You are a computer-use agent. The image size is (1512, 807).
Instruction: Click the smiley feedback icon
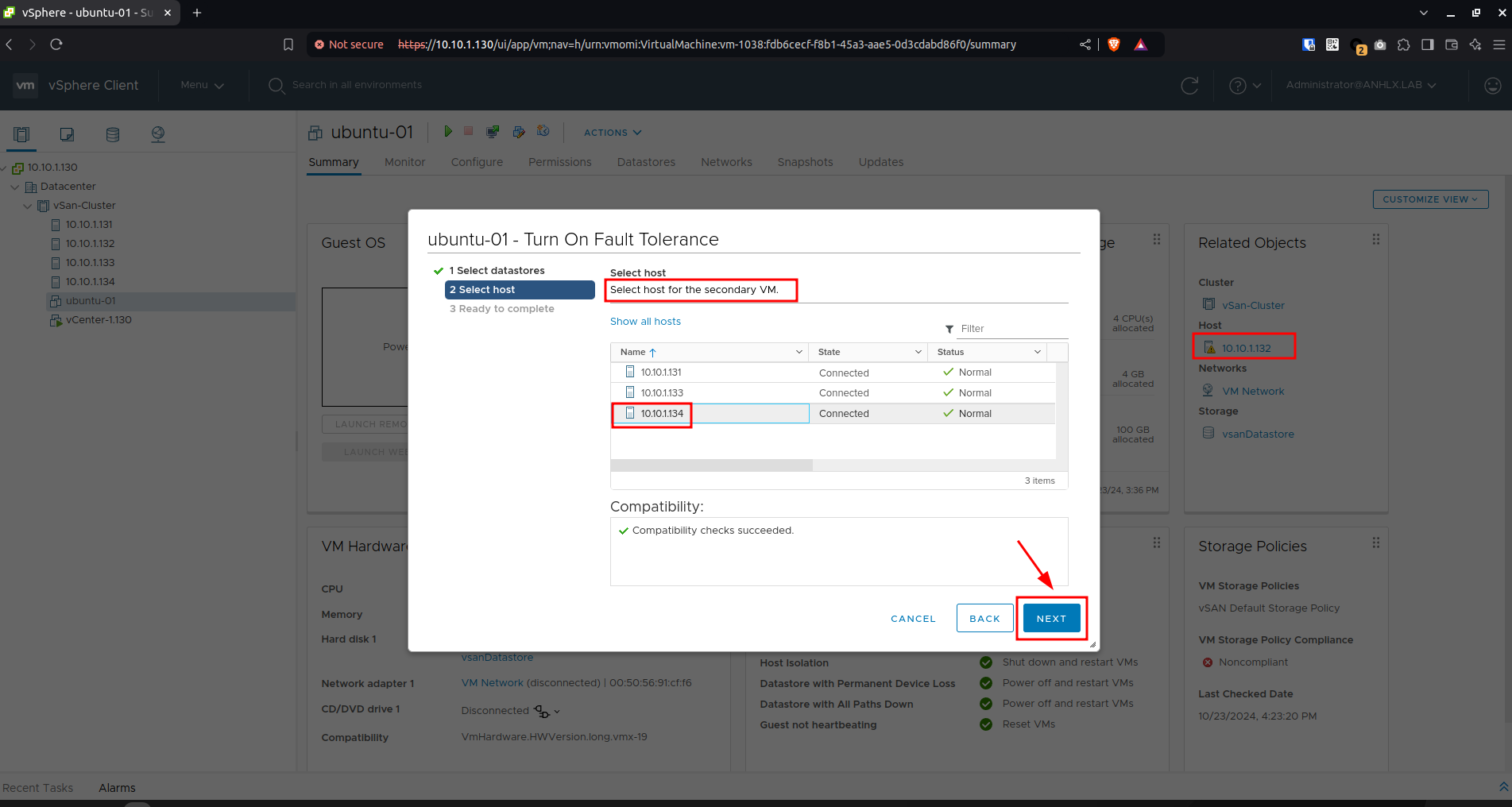pyautogui.click(x=1492, y=86)
